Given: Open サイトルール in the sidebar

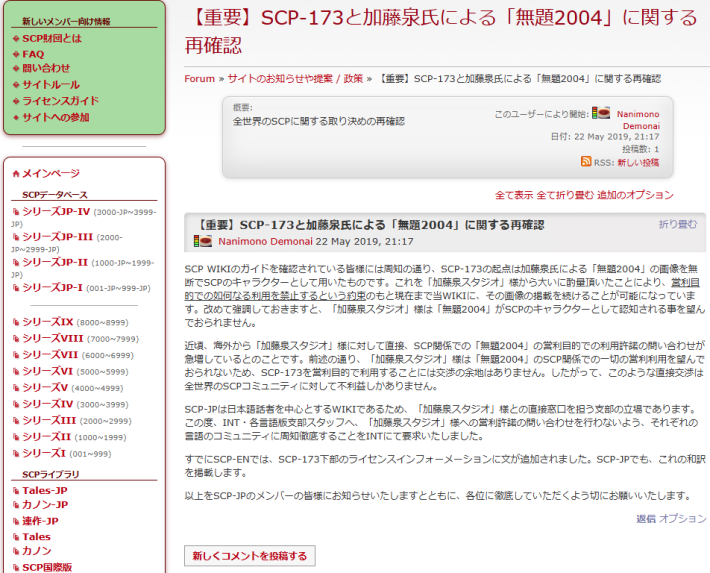Looking at the screenshot, I should pos(51,85).
